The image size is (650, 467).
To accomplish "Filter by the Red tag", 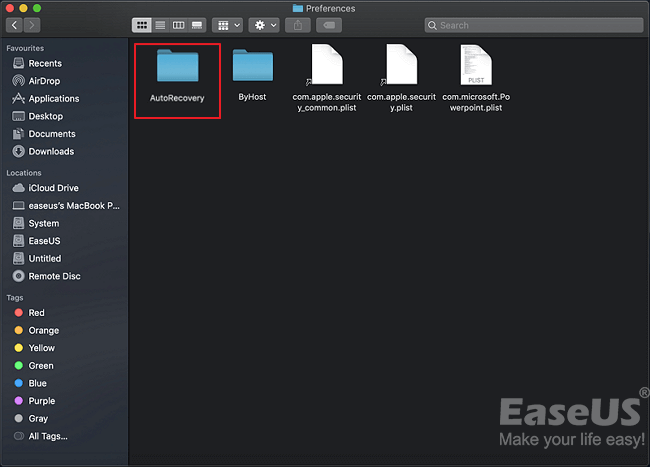I will coord(29,313).
